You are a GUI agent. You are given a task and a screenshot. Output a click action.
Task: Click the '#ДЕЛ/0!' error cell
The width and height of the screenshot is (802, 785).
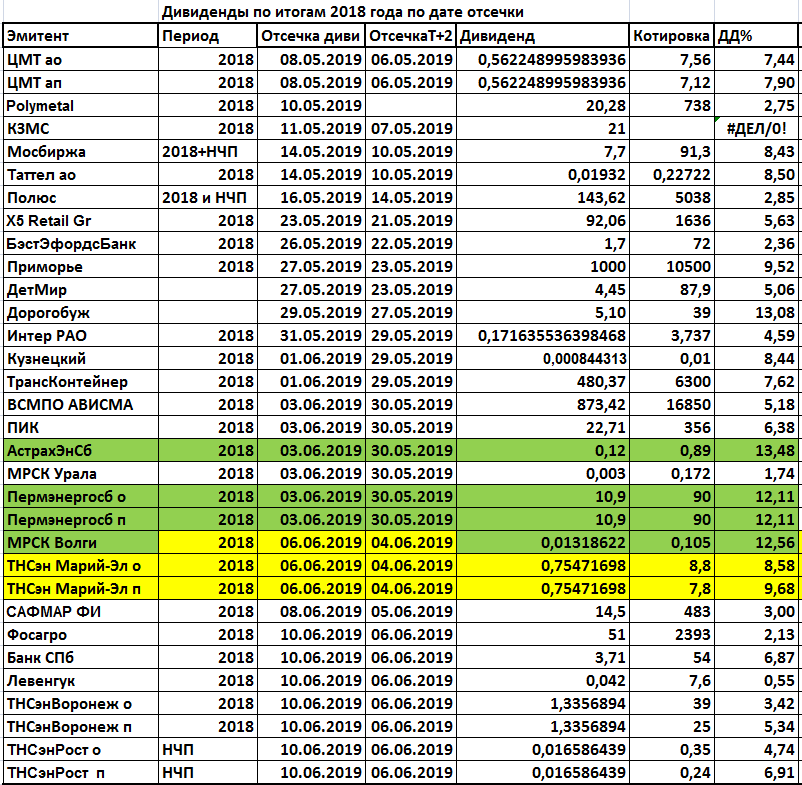click(756, 128)
